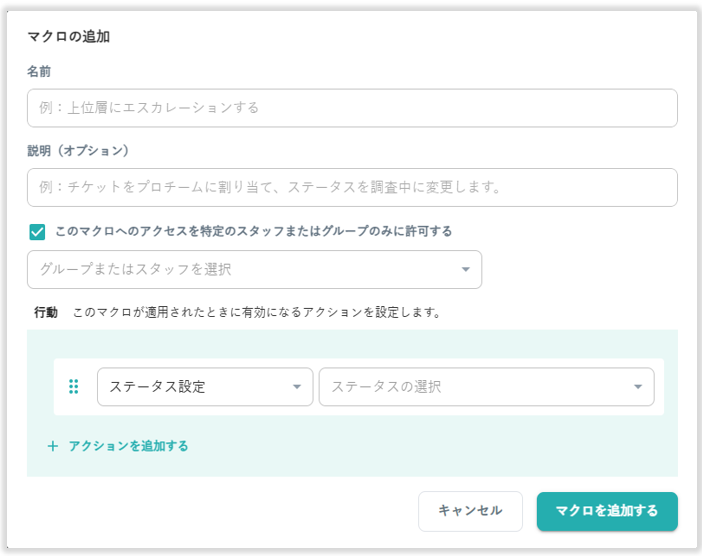The image size is (702, 556).
Task: Click the caret icon in the ステータス設定 box
Action: click(296, 387)
